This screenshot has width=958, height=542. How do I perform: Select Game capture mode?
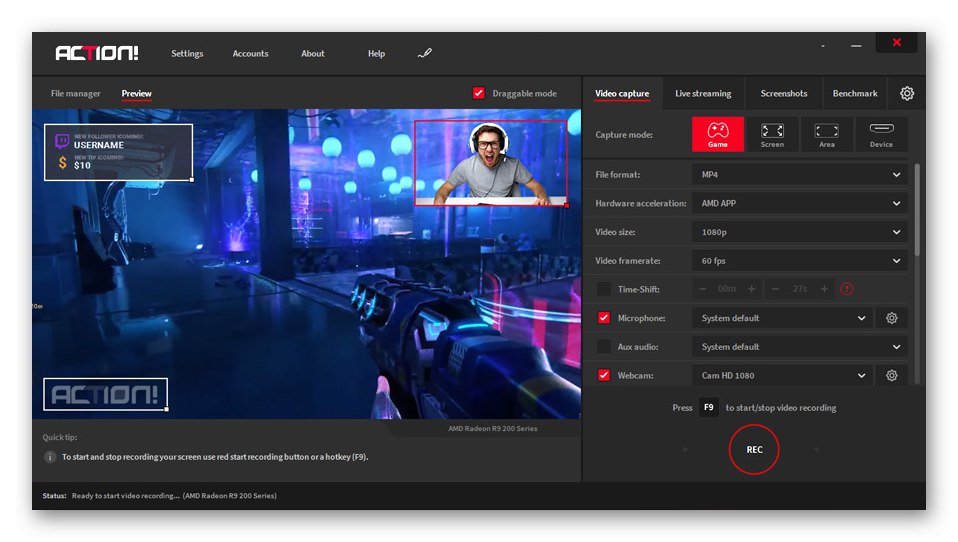(717, 134)
